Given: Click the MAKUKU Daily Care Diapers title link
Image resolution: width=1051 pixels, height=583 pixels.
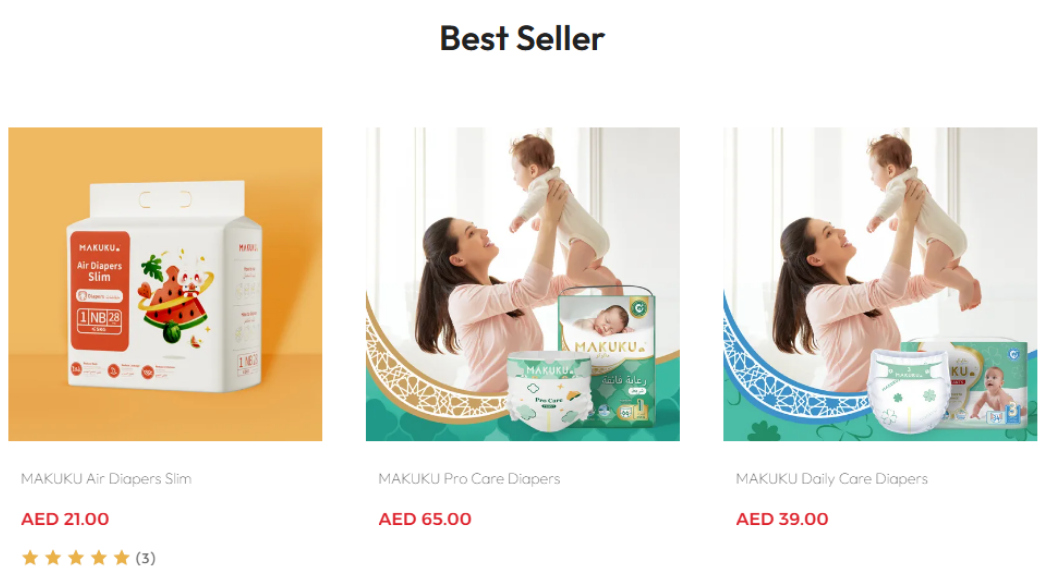Looking at the screenshot, I should pos(832,478).
